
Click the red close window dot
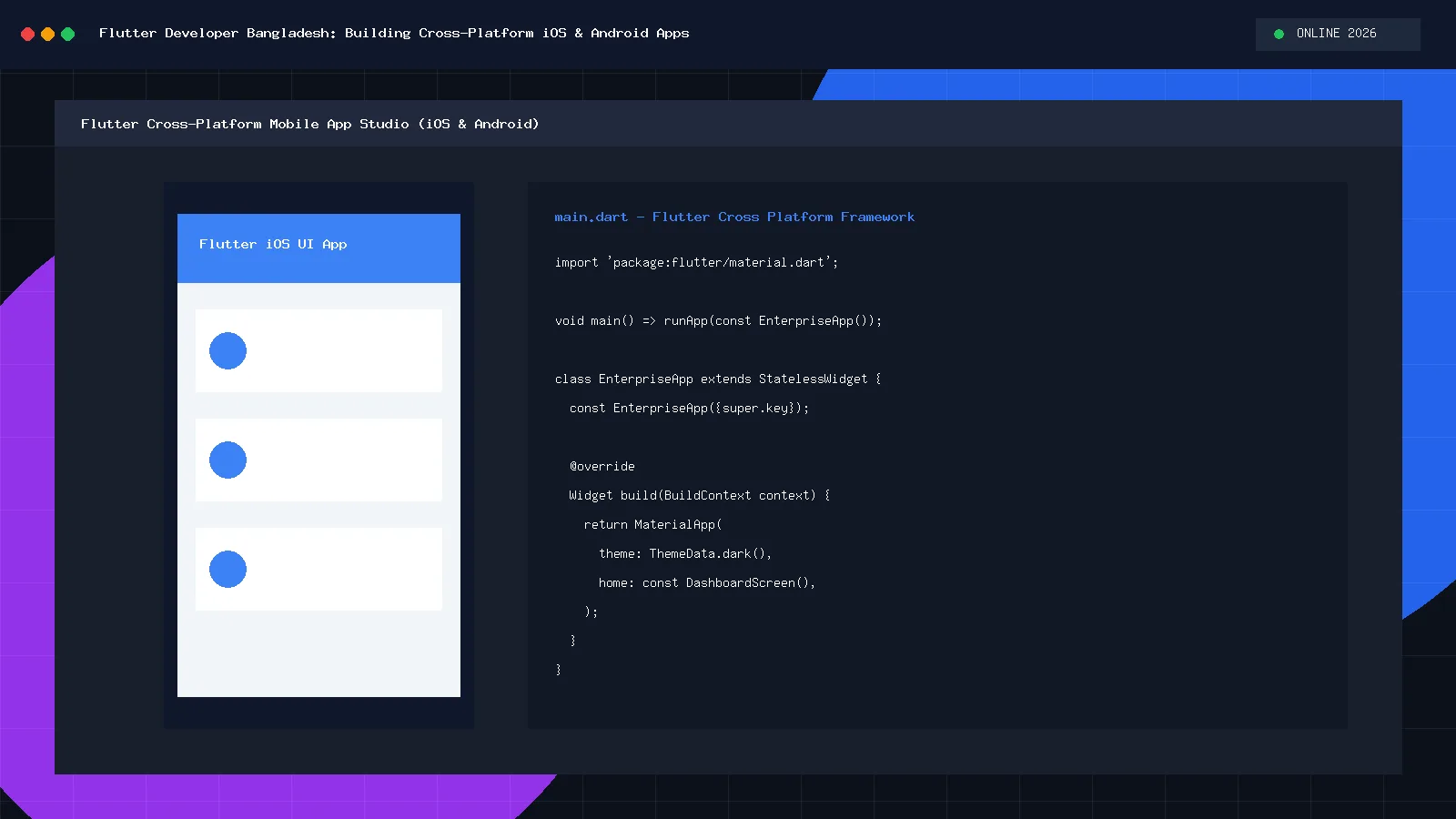(27, 34)
